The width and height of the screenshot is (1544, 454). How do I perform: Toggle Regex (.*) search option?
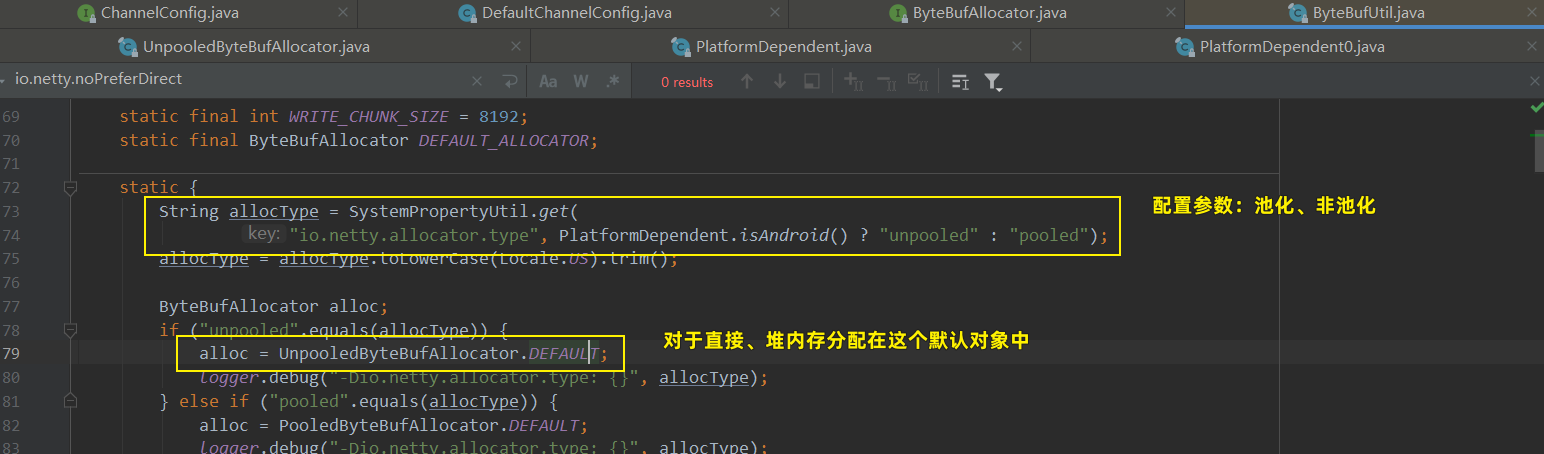point(613,81)
